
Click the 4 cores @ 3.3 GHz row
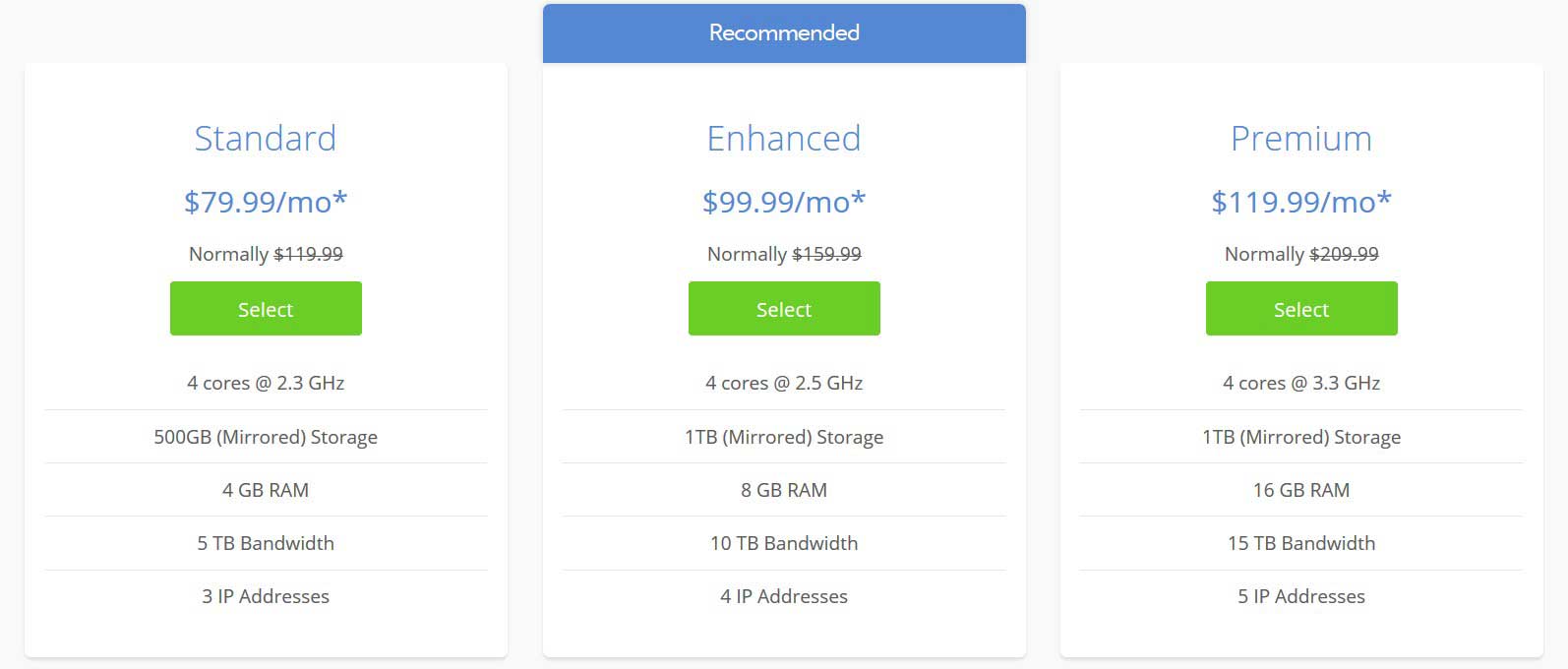(1301, 383)
